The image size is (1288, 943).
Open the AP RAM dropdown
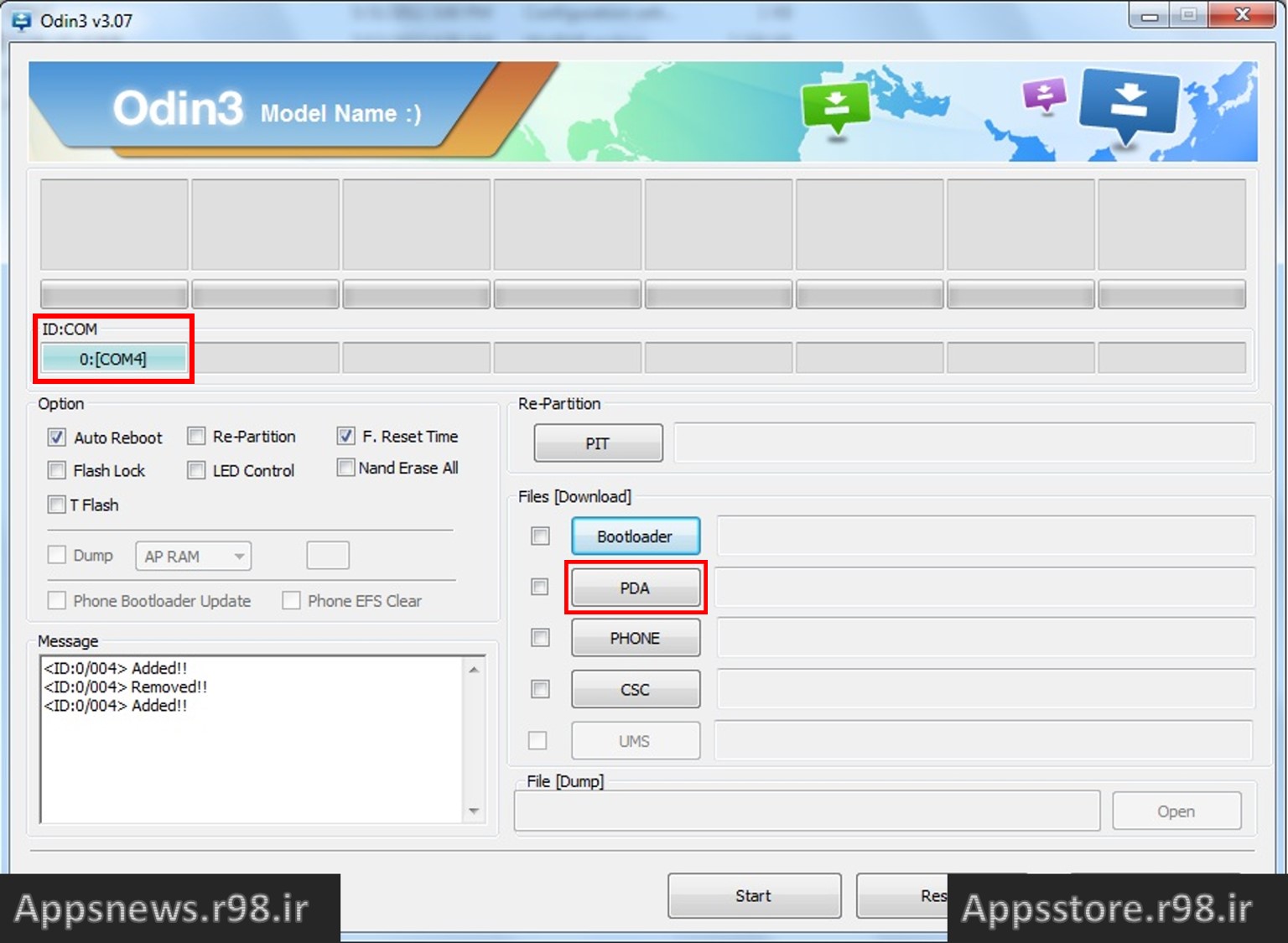(194, 556)
